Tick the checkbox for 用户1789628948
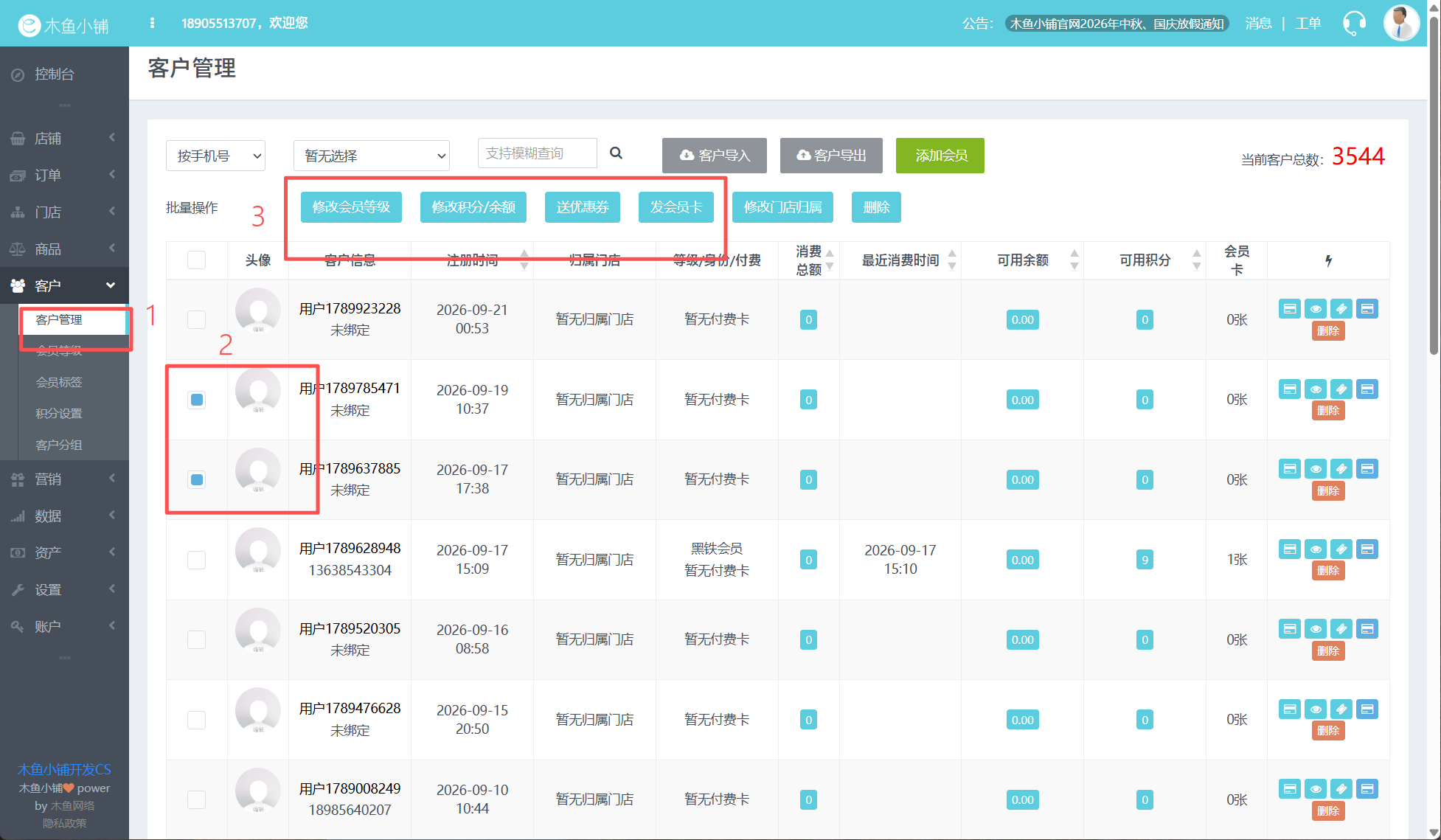Image resolution: width=1441 pixels, height=840 pixels. click(x=197, y=560)
